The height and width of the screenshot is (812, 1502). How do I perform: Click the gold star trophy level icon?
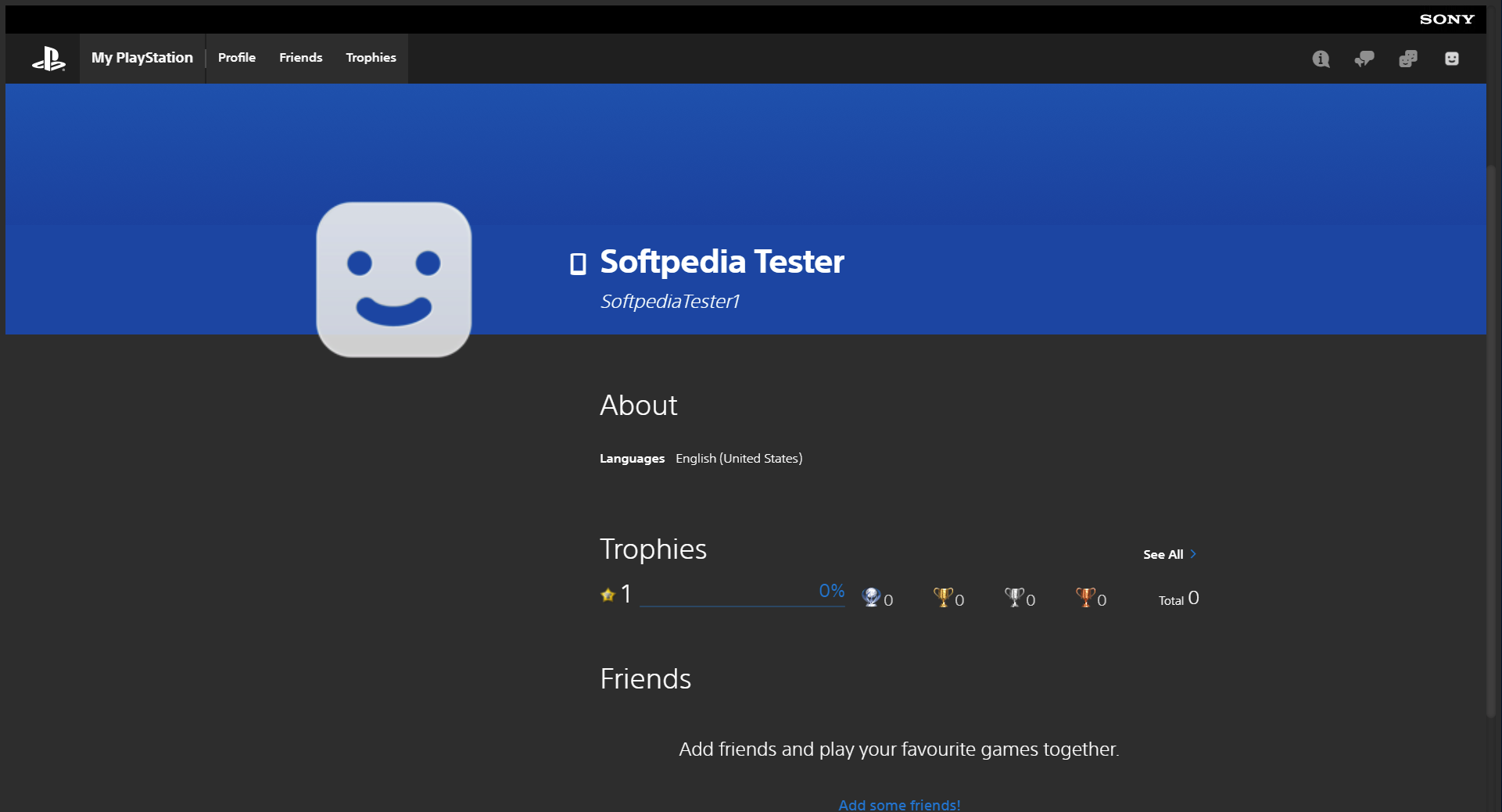[x=608, y=595]
